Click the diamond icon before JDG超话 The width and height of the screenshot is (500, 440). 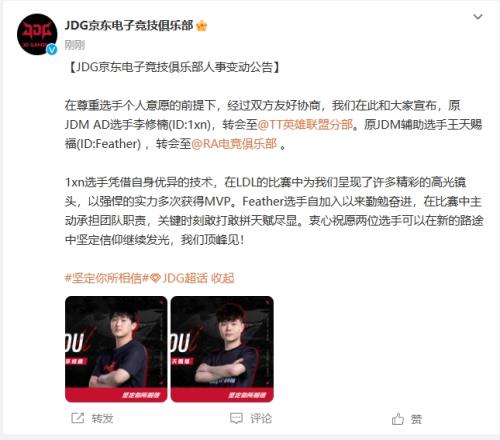click(x=155, y=278)
